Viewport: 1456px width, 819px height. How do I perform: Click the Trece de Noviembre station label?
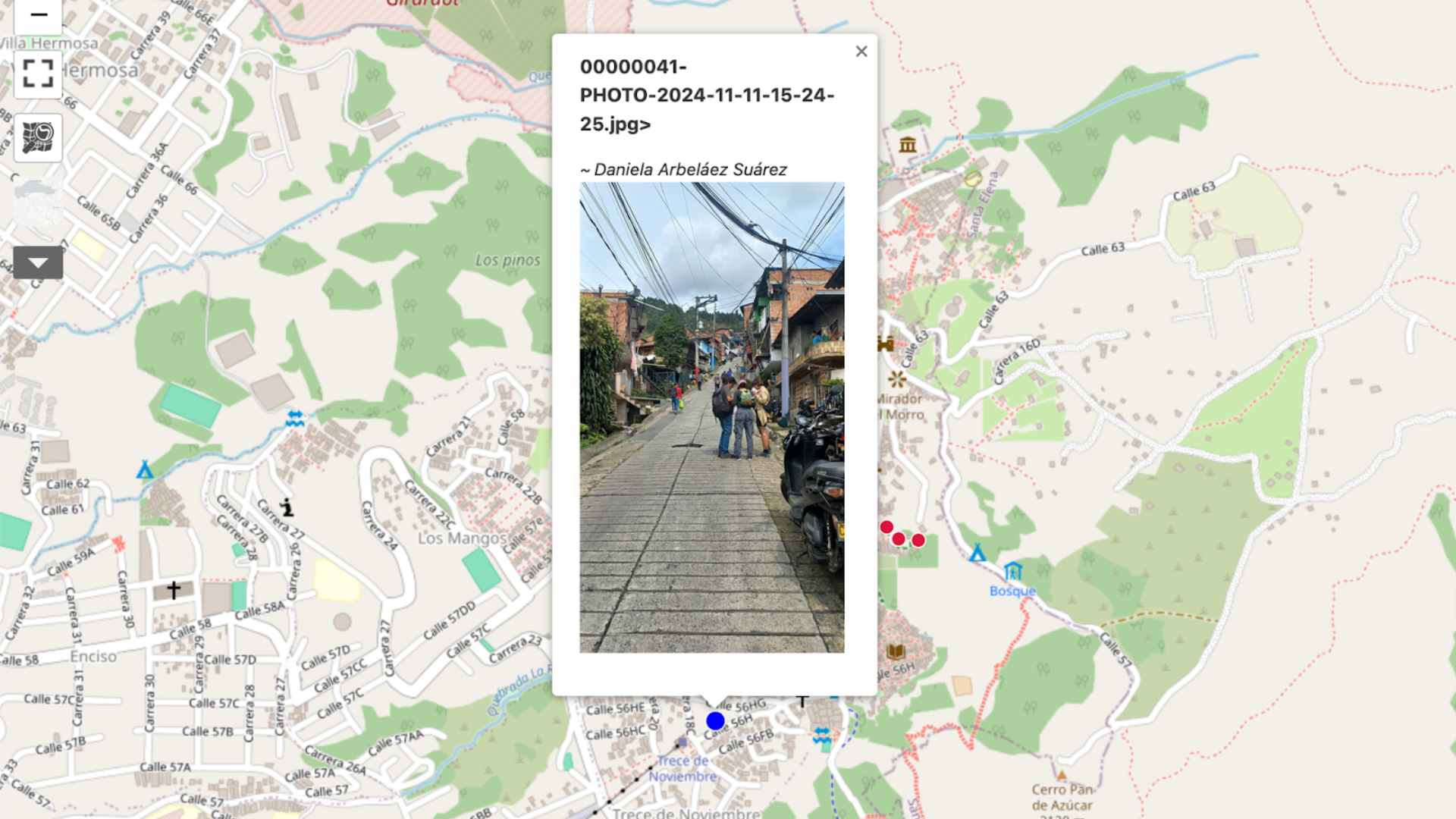[x=682, y=768]
